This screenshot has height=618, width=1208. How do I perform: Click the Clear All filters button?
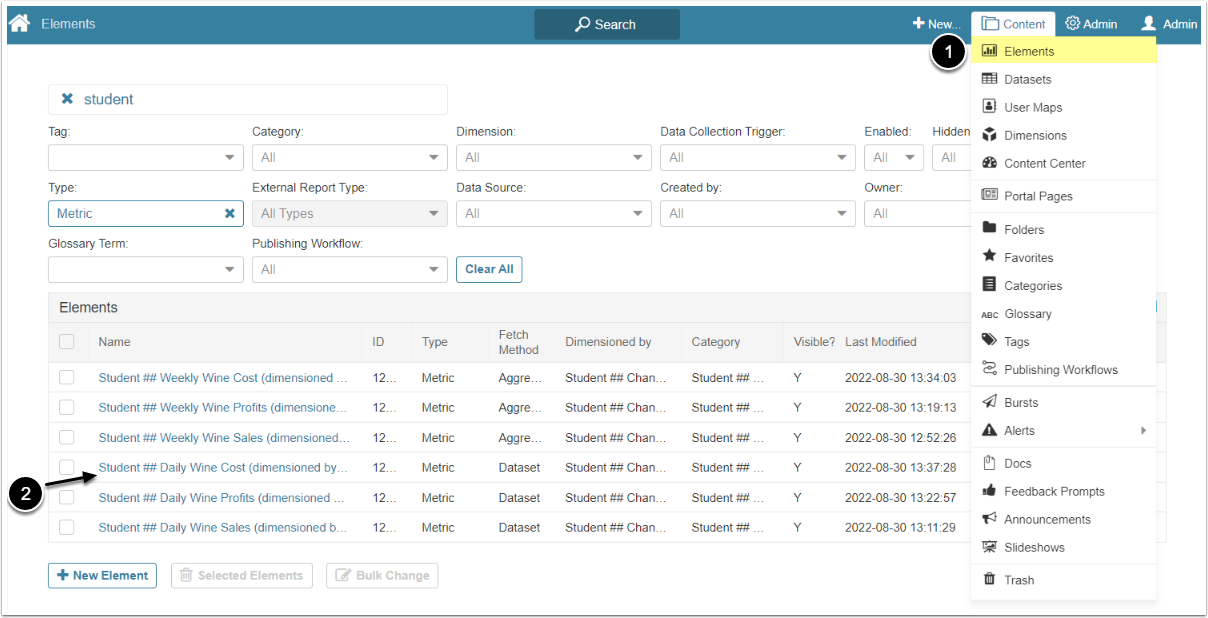pyautogui.click(x=489, y=269)
